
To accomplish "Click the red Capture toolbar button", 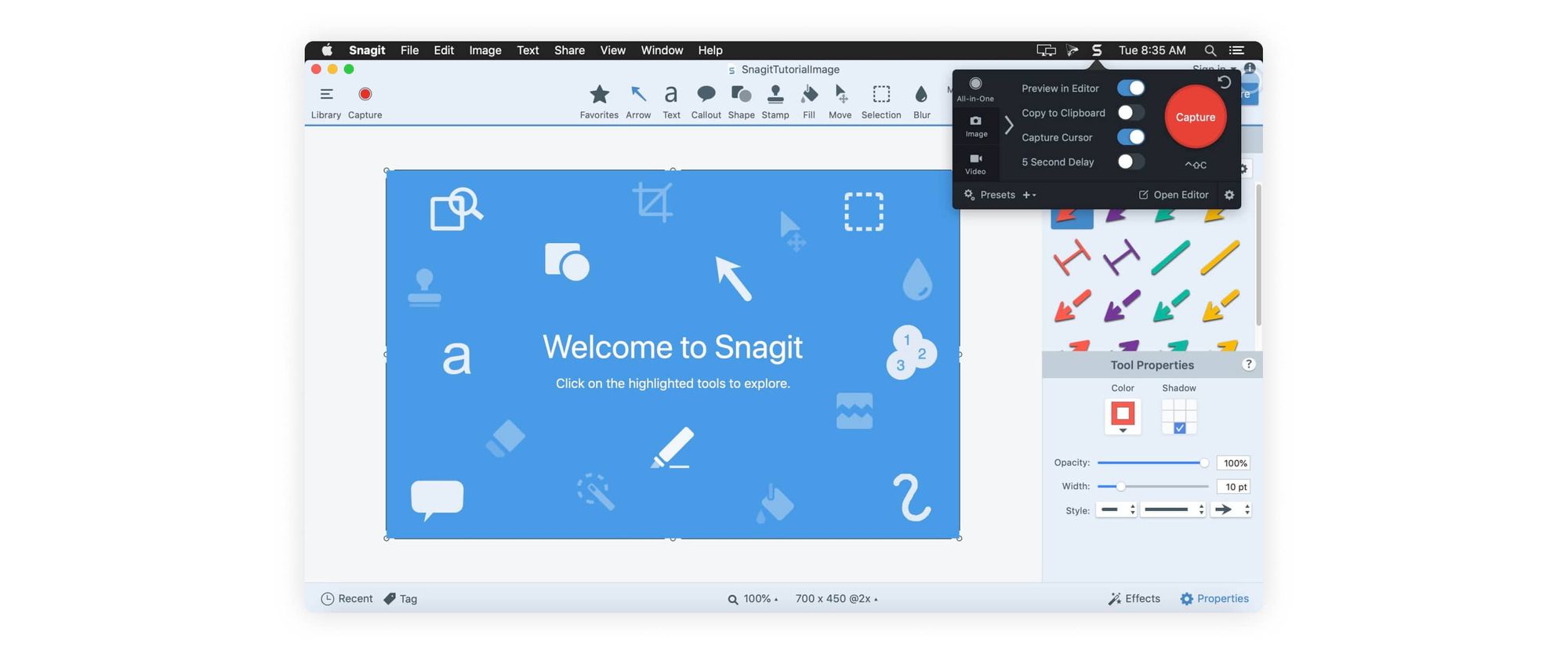I will 365,103.
